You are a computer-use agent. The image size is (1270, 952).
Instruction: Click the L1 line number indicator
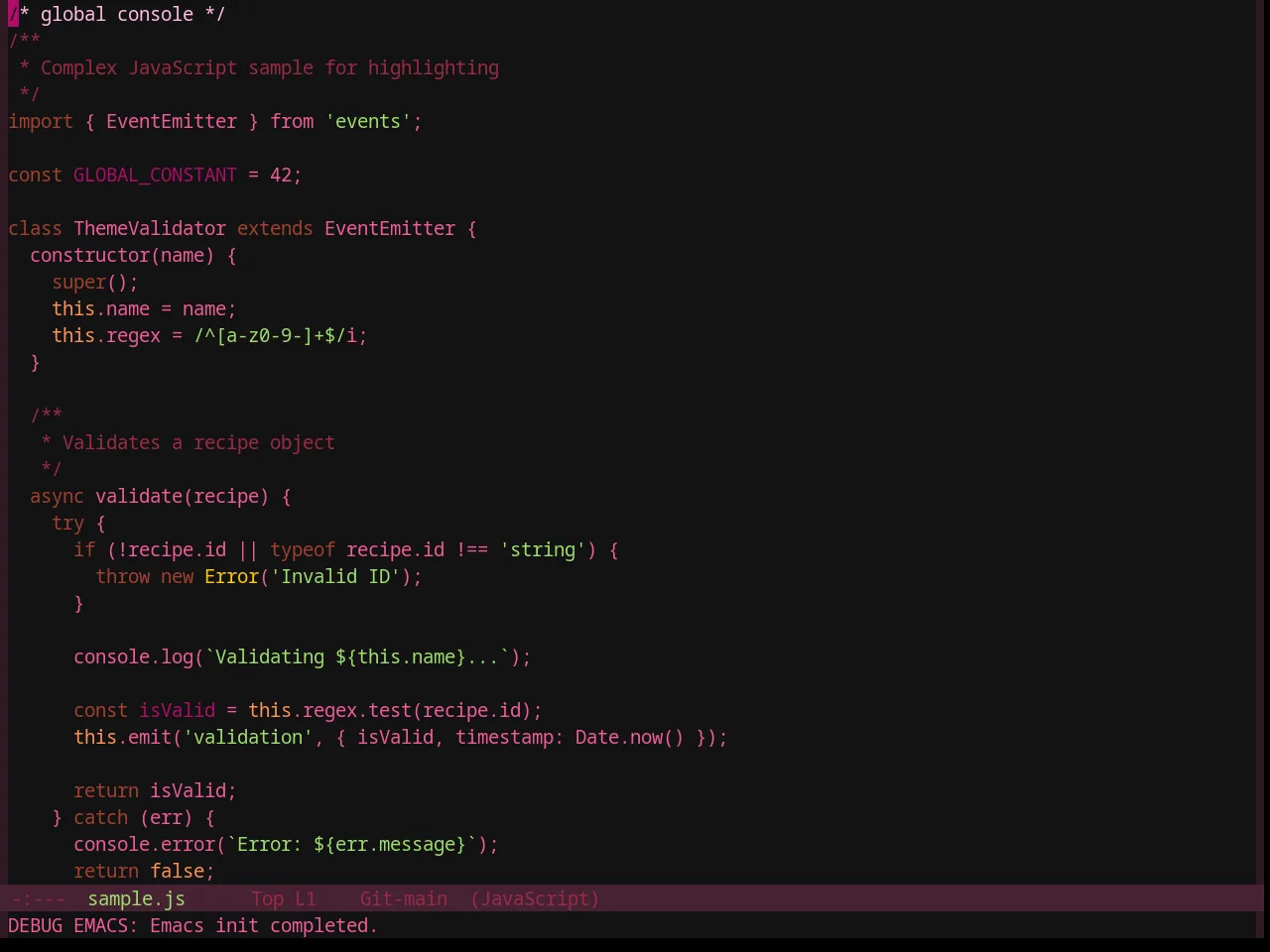tap(306, 898)
